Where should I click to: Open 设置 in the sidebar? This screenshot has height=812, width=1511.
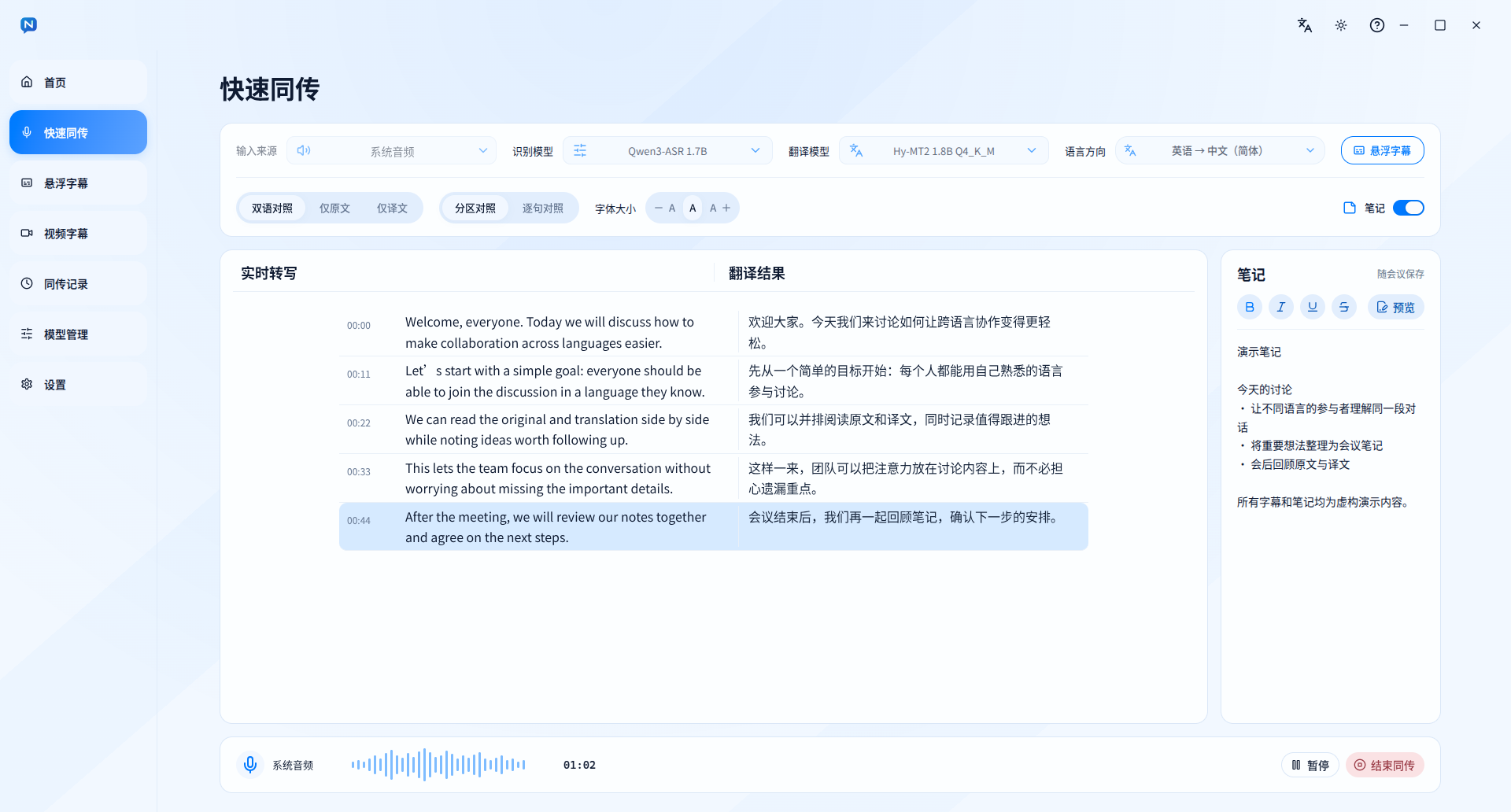coord(78,384)
